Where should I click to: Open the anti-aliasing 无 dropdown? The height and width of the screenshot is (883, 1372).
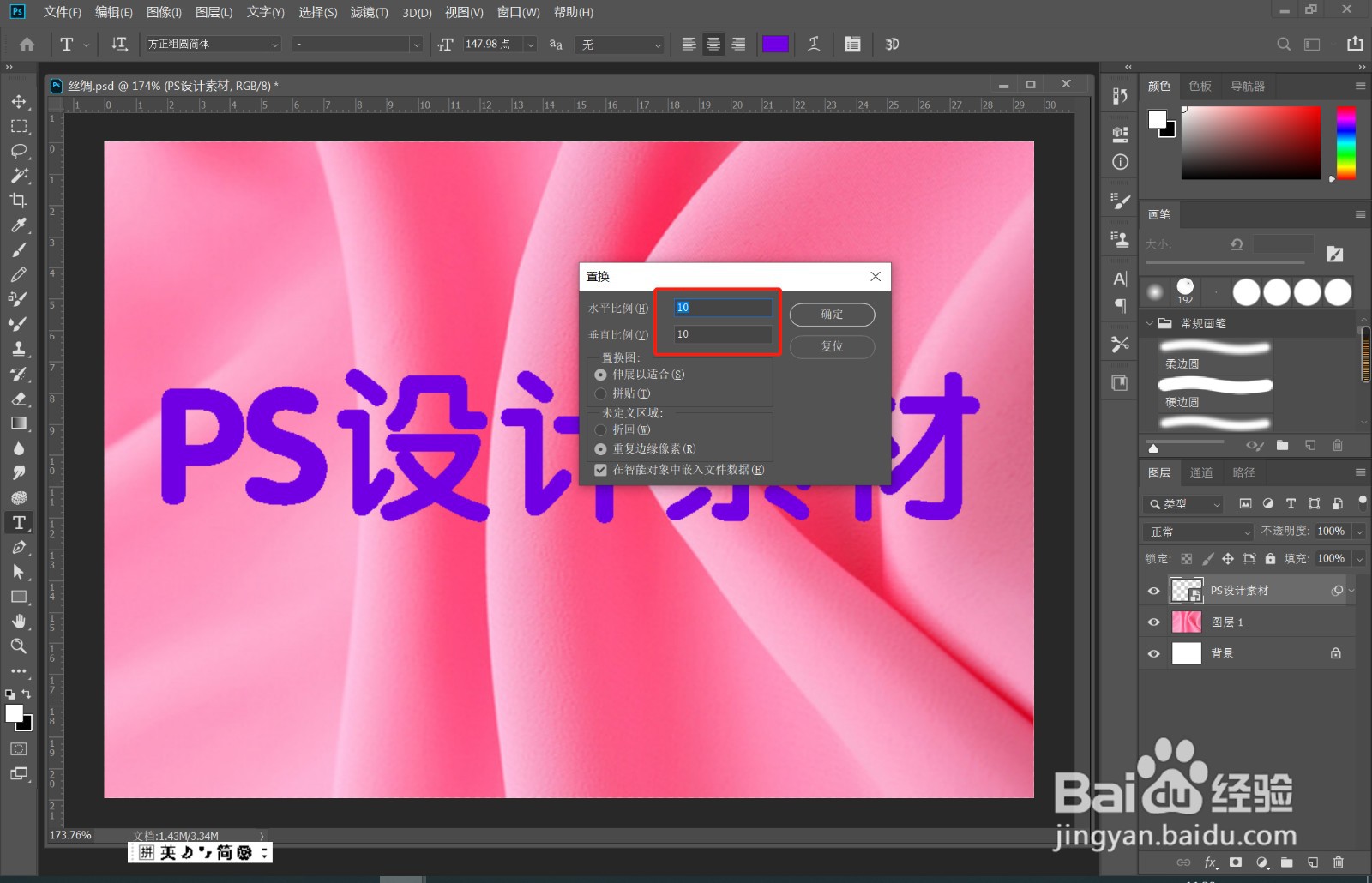point(621,44)
